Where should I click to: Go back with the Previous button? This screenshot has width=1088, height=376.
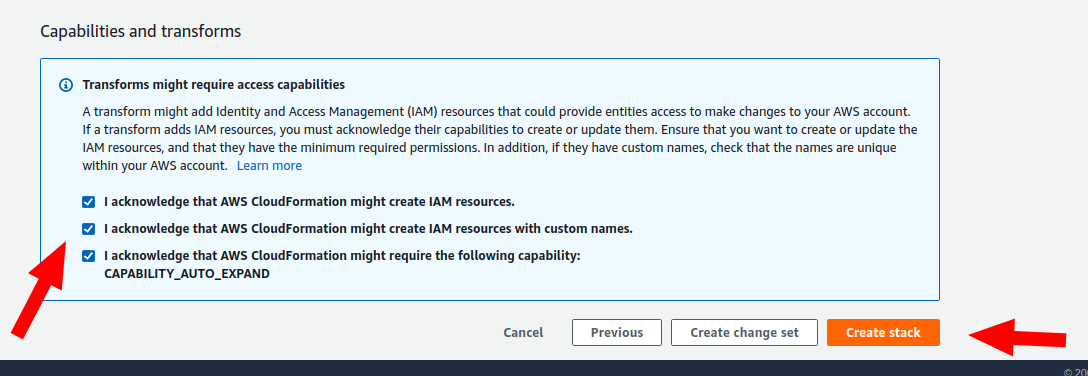617,332
